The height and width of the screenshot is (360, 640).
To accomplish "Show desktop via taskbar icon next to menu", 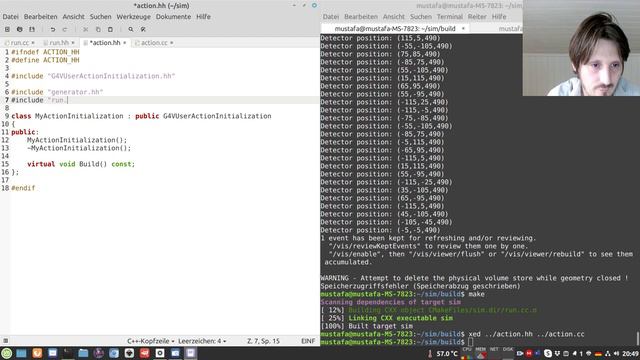I will [21, 353].
